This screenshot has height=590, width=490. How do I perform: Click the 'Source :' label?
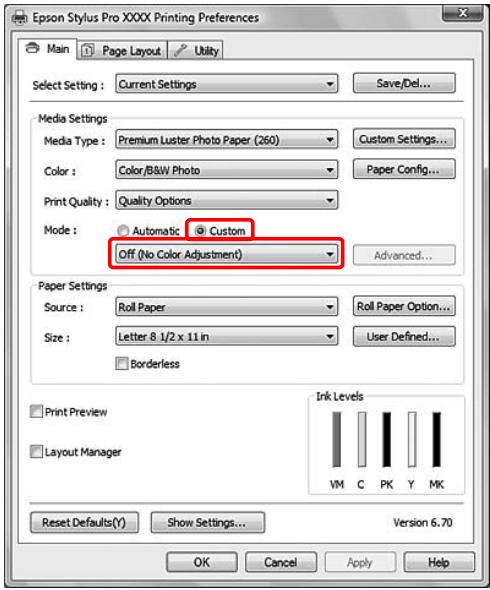pyautogui.click(x=64, y=307)
